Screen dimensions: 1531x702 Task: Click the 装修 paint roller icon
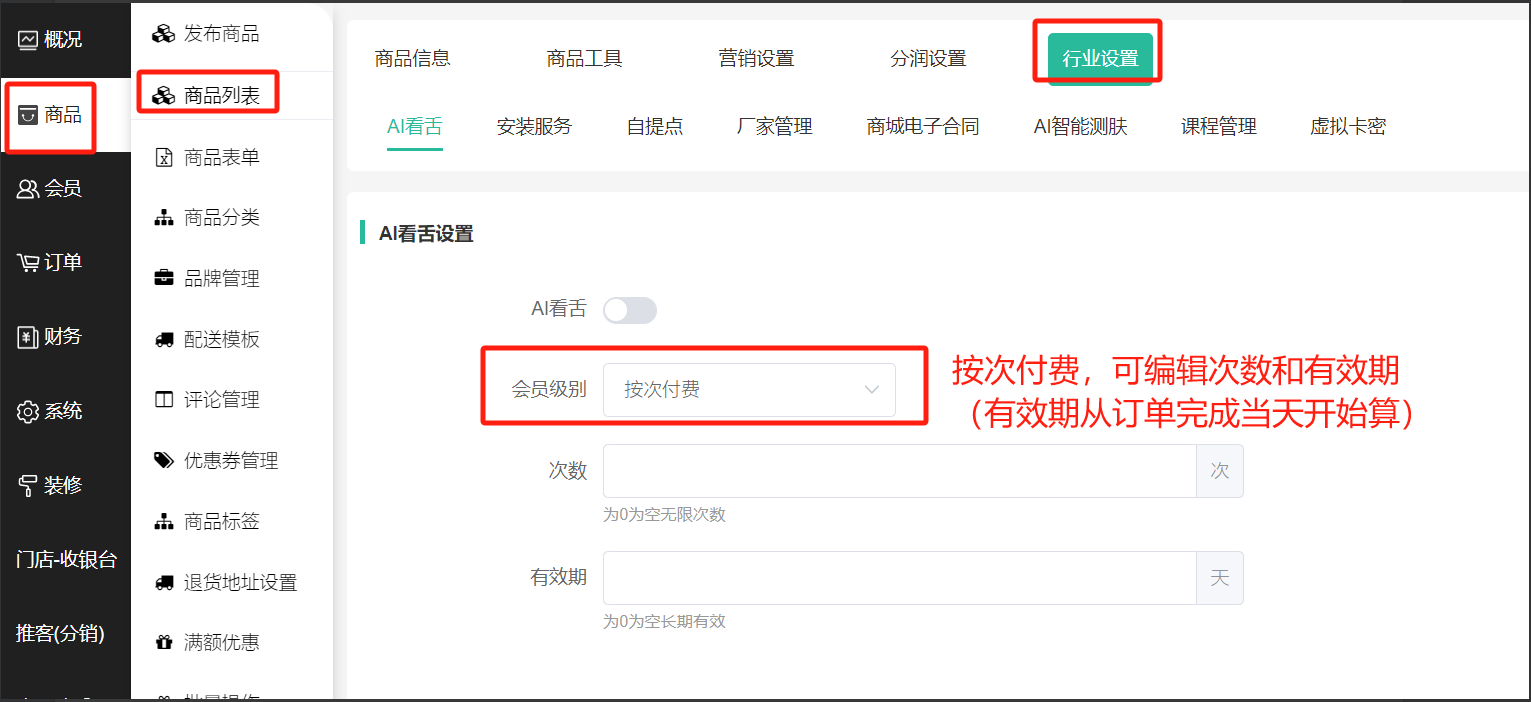(x=27, y=486)
